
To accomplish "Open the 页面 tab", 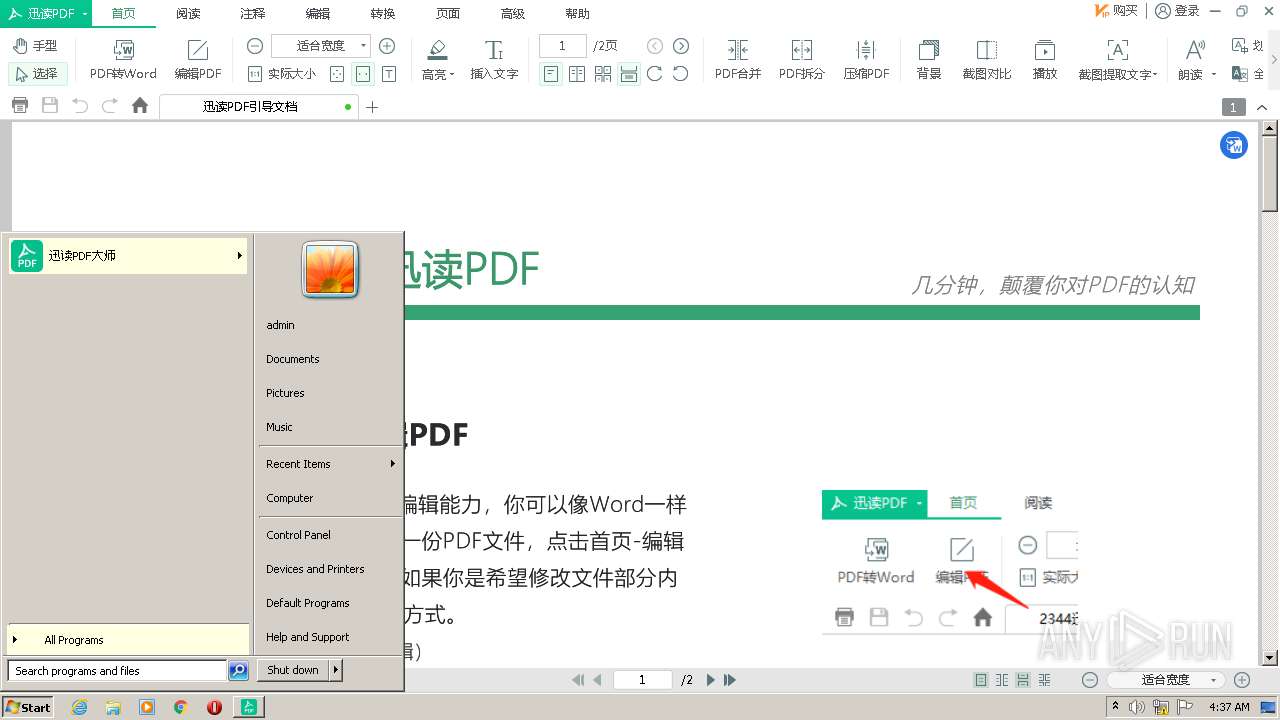I will 448,14.
